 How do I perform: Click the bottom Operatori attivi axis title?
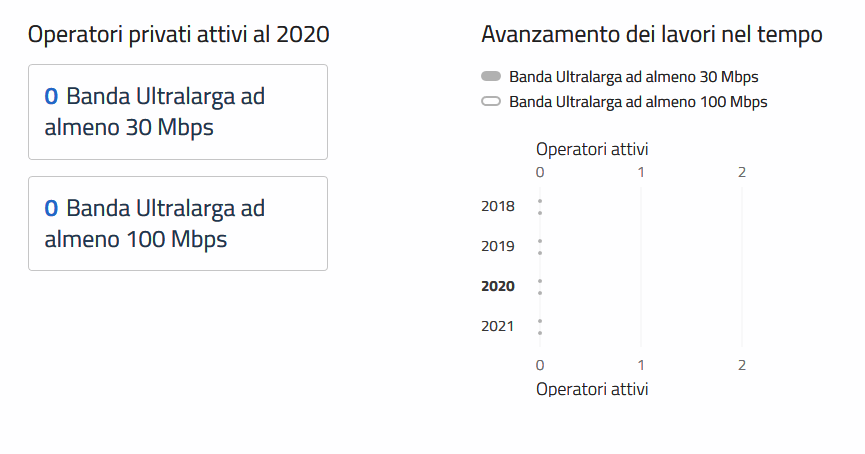[x=592, y=388]
